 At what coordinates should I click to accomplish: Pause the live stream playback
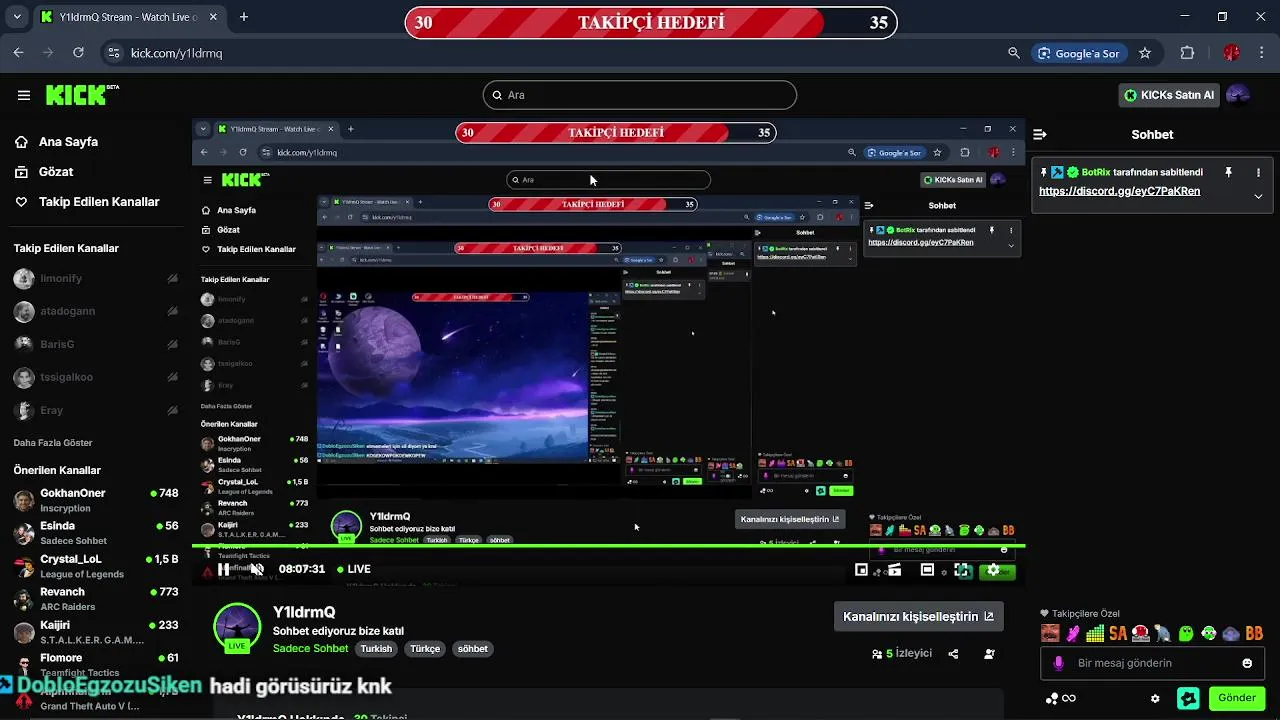(223, 569)
